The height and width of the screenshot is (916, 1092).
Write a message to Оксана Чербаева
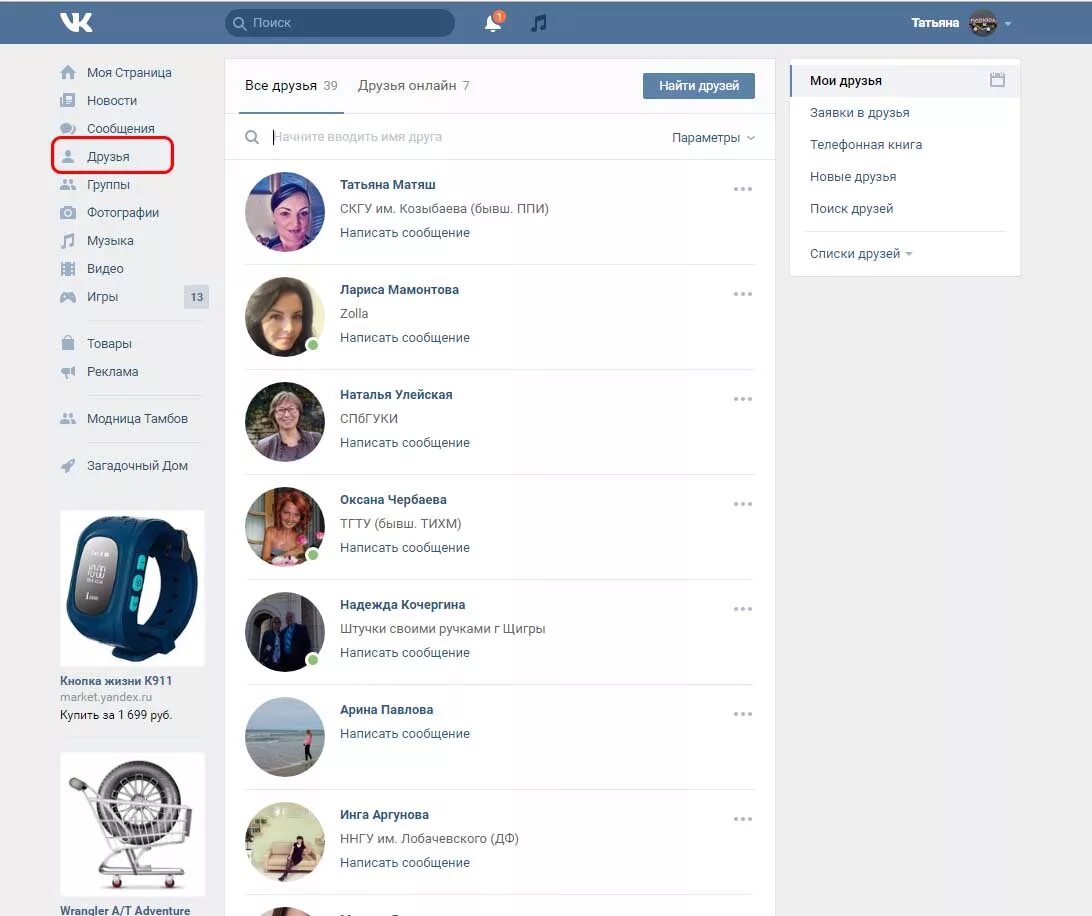click(x=405, y=548)
